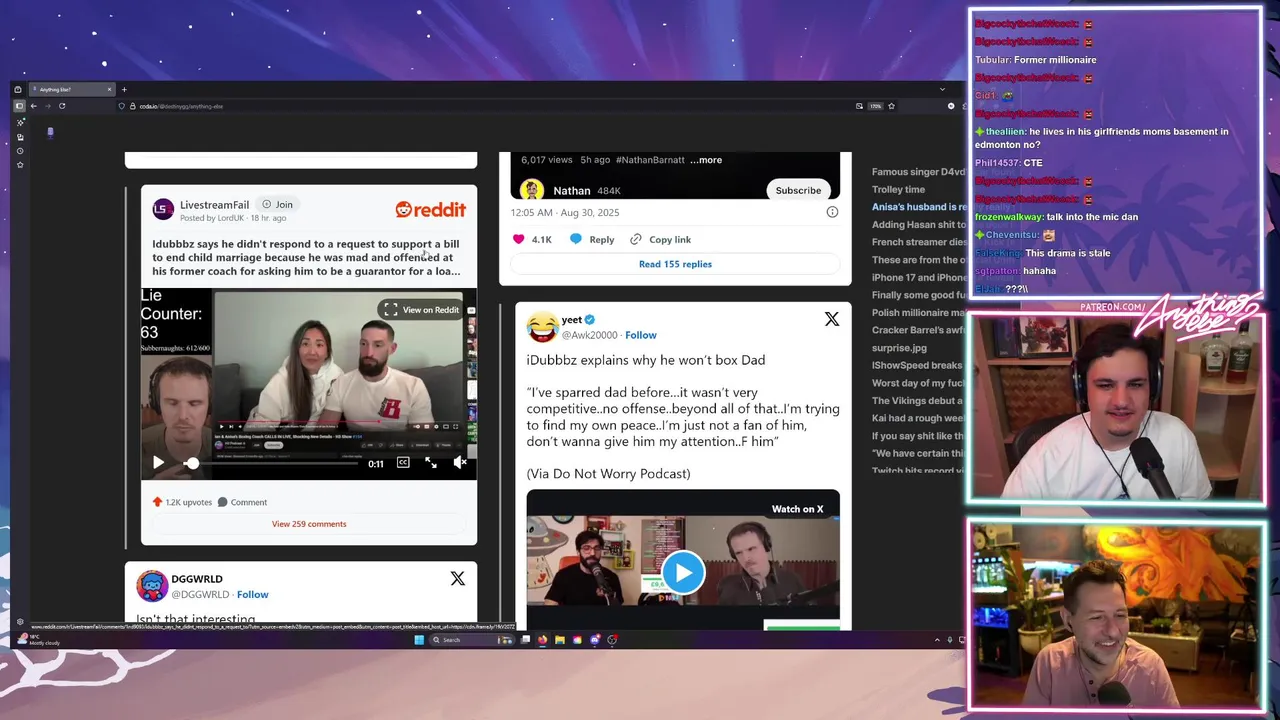This screenshot has width=1280, height=720.
Task: Click the browser address bar URL
Action: coord(181,106)
